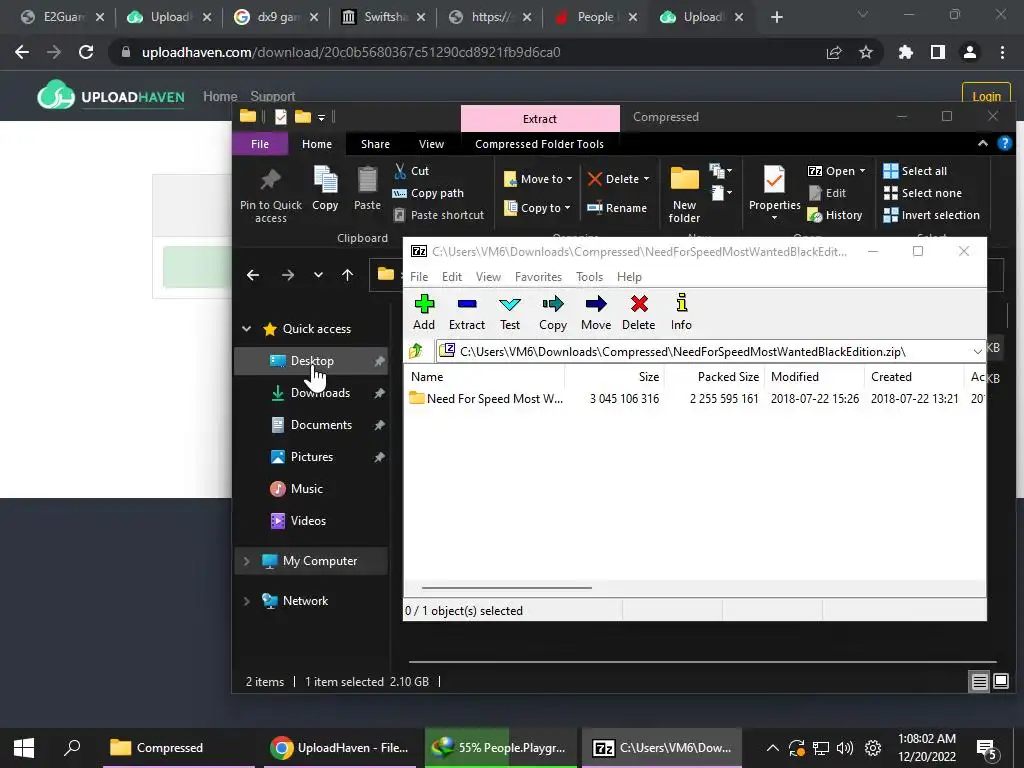This screenshot has height=768, width=1024.
Task: Switch to large icons view in Explorer
Action: point(1001,682)
